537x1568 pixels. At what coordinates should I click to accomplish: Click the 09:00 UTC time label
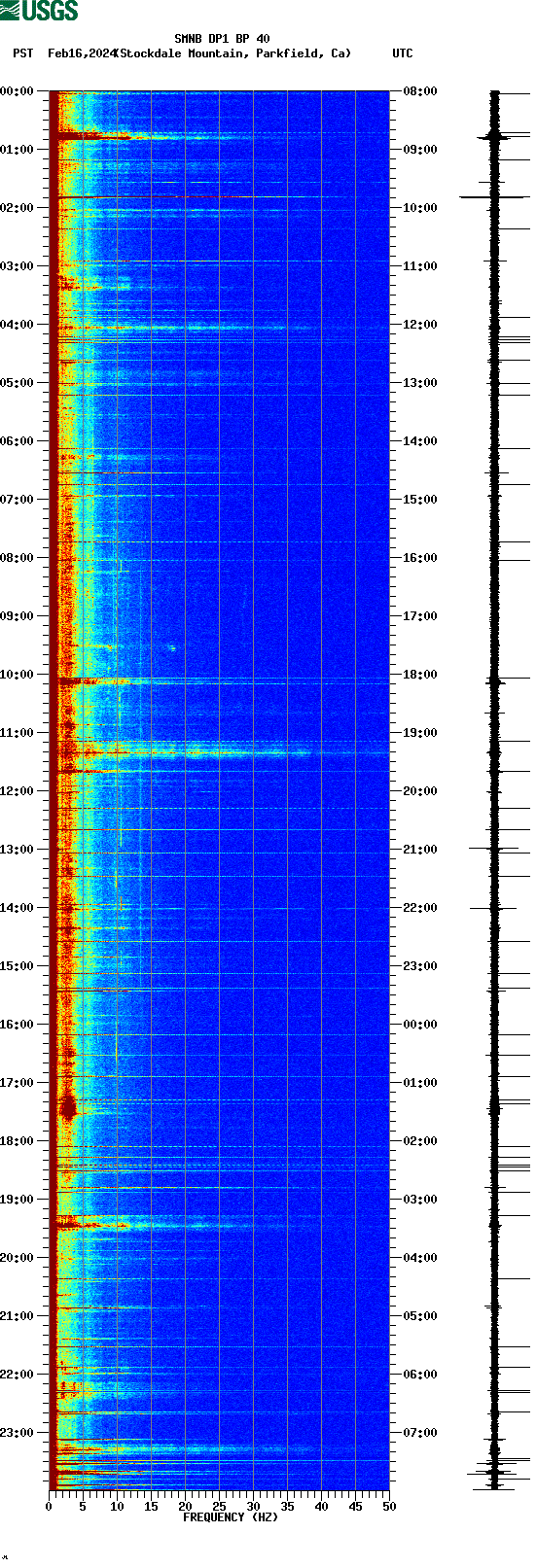click(420, 150)
